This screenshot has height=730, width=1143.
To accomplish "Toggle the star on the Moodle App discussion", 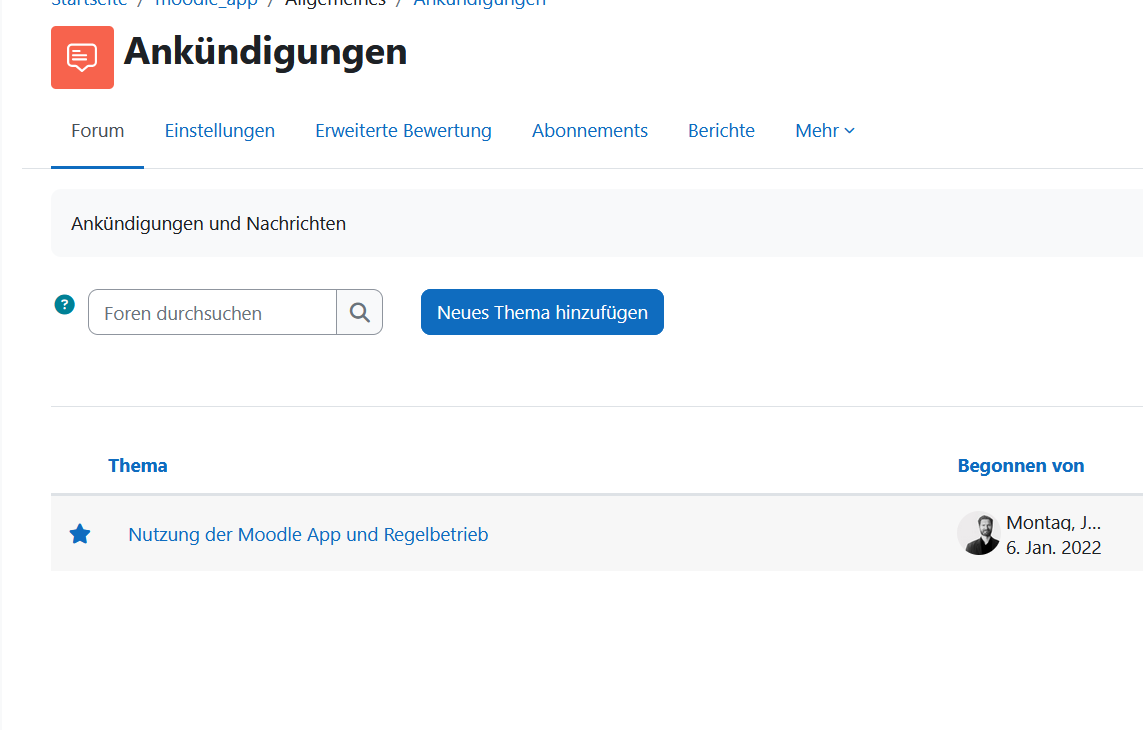I will click(x=80, y=535).
